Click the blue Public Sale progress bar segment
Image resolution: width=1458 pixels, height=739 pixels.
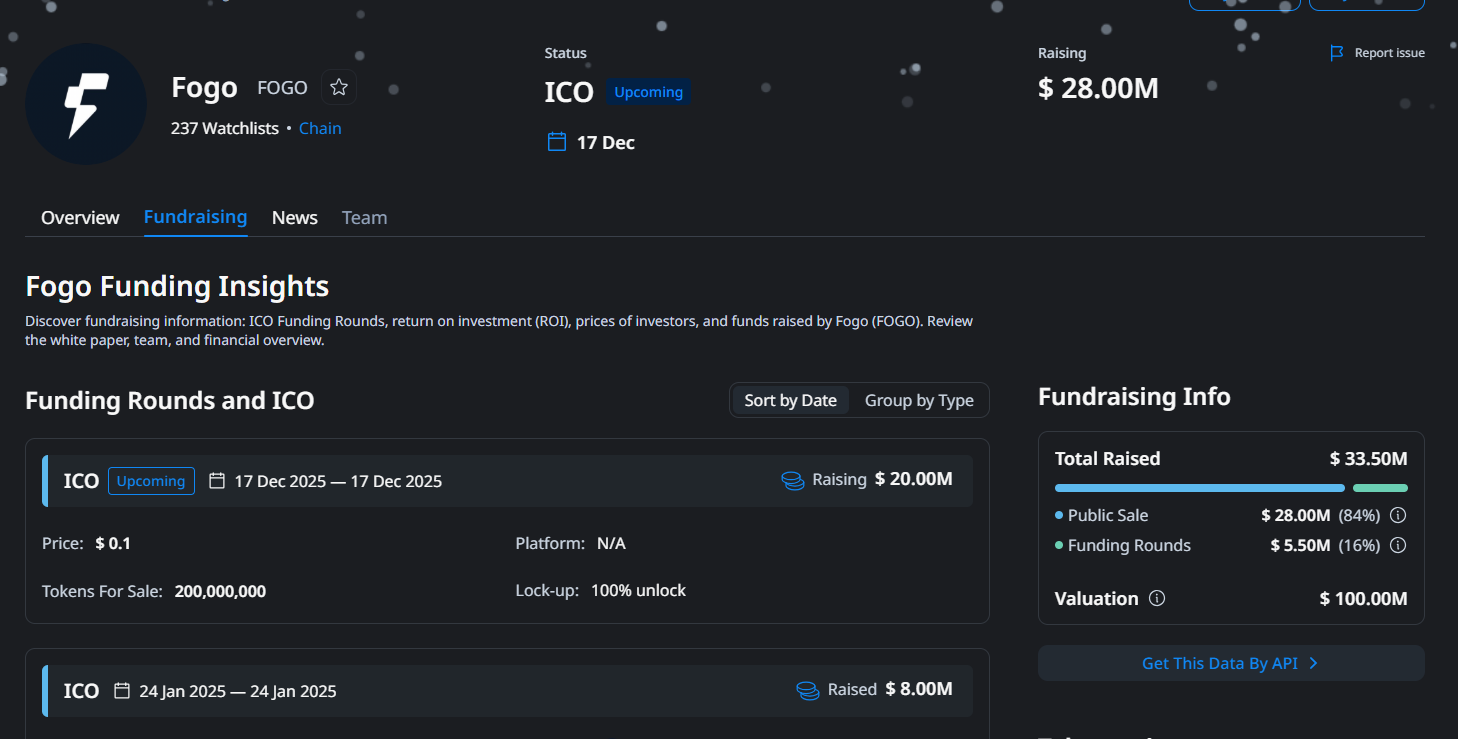1199,488
